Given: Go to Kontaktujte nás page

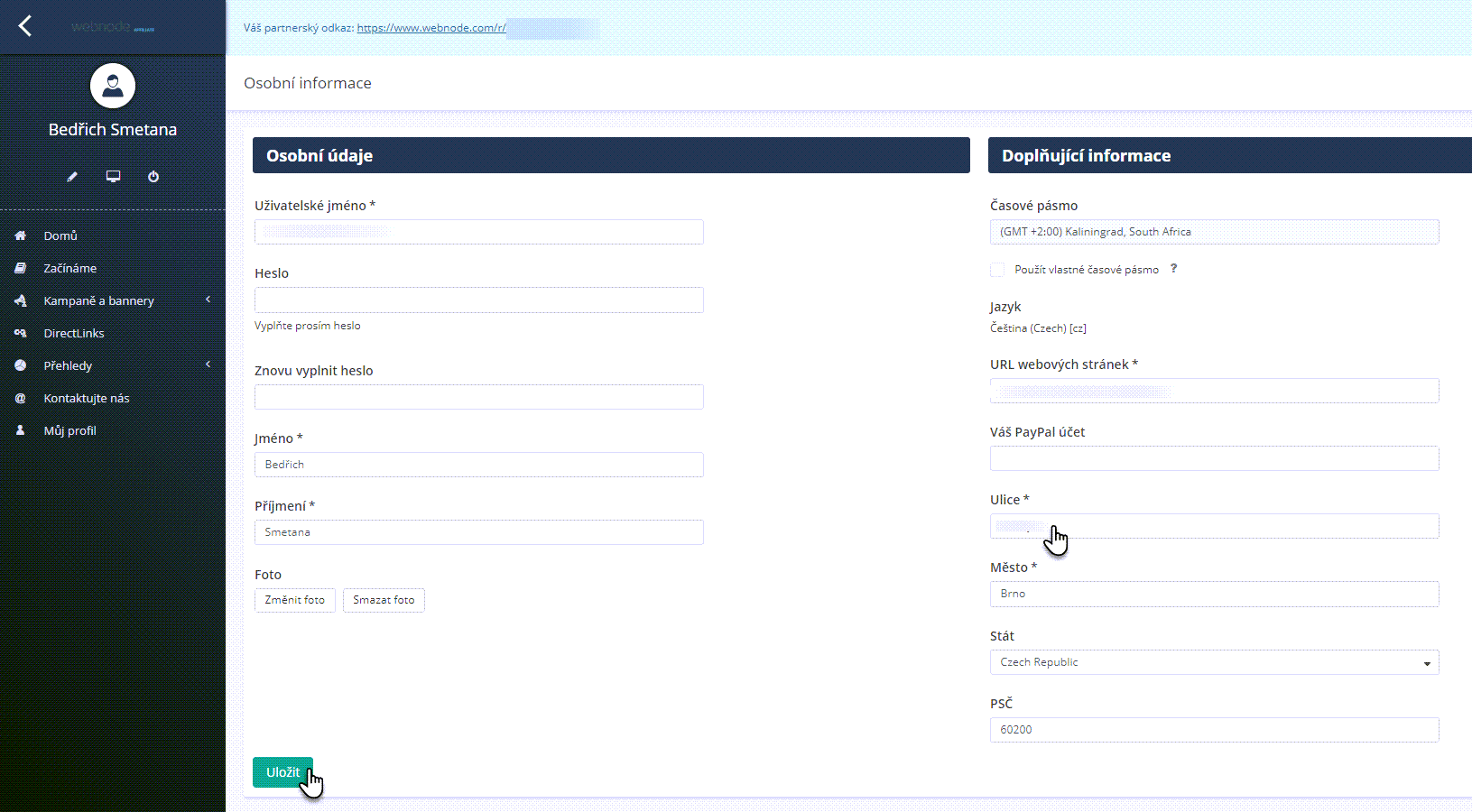Looking at the screenshot, I should (87, 398).
